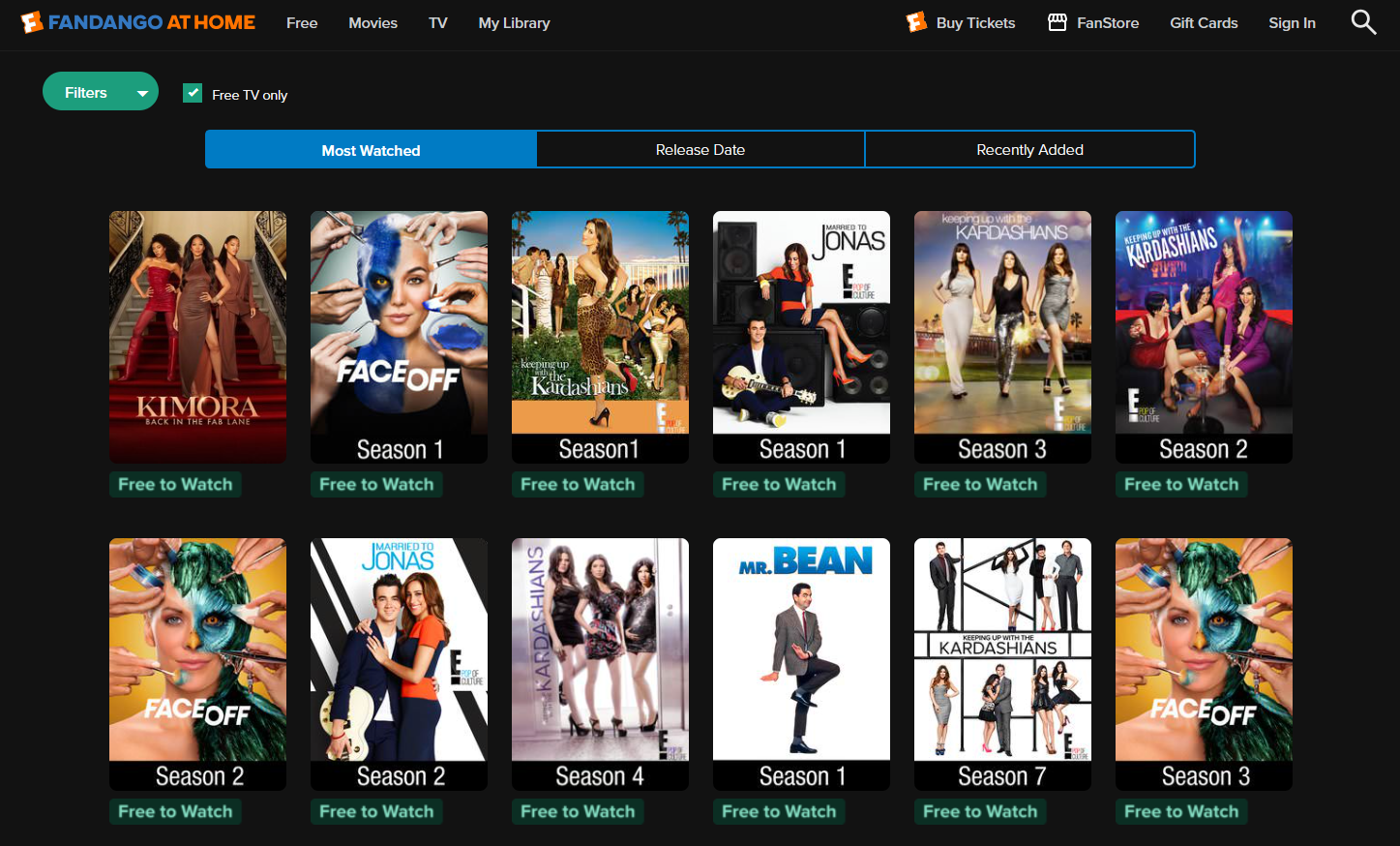Click the Sign In link
Screen dimensions: 1400x846
[x=1292, y=23]
